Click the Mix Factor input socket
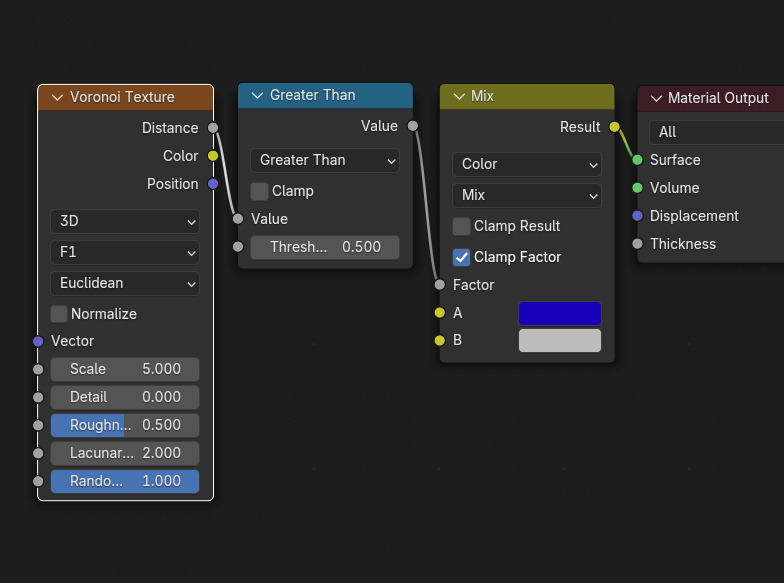Image resolution: width=784 pixels, height=583 pixels. coord(440,285)
